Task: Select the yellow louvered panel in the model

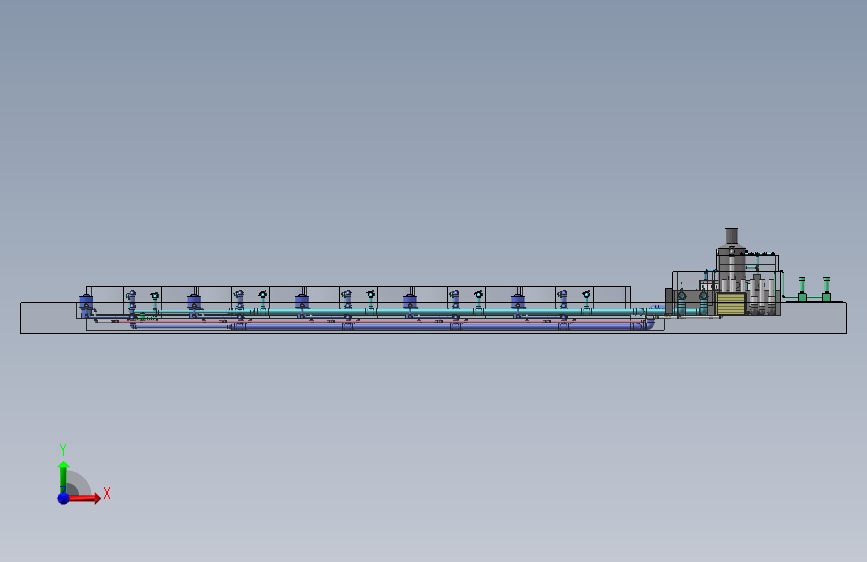Action: 730,304
